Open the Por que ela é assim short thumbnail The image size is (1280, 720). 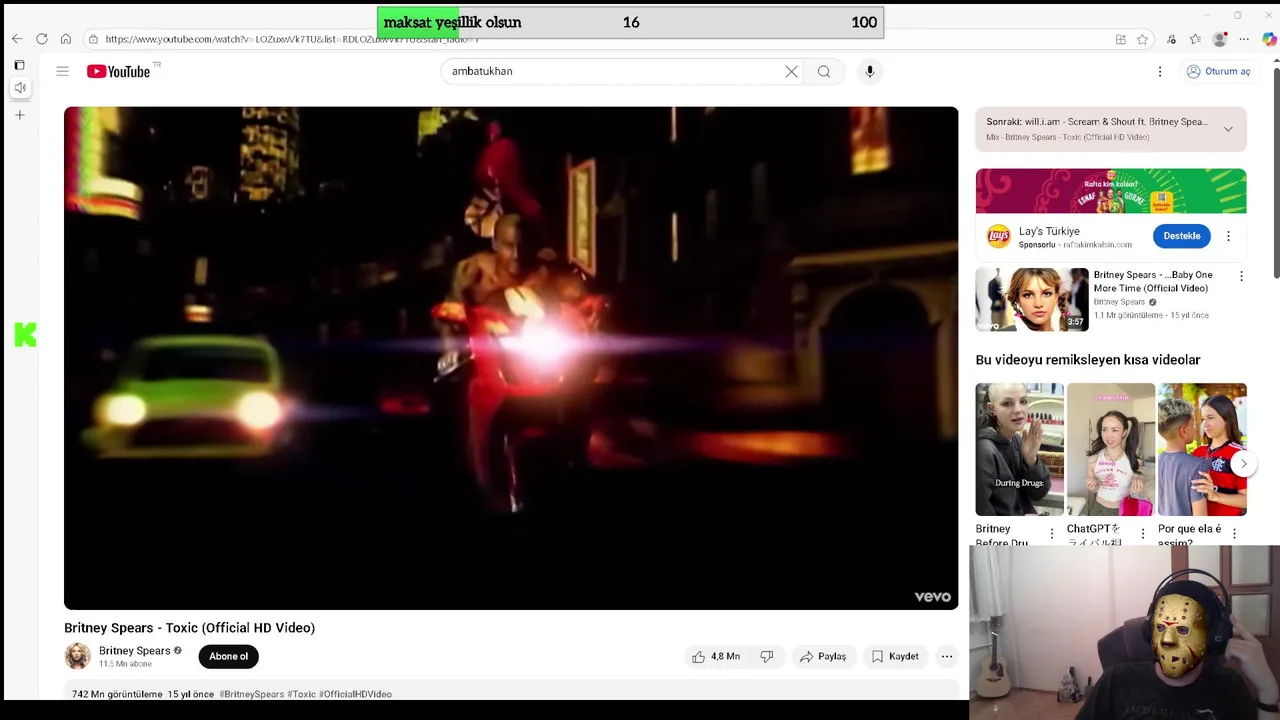(x=1202, y=449)
